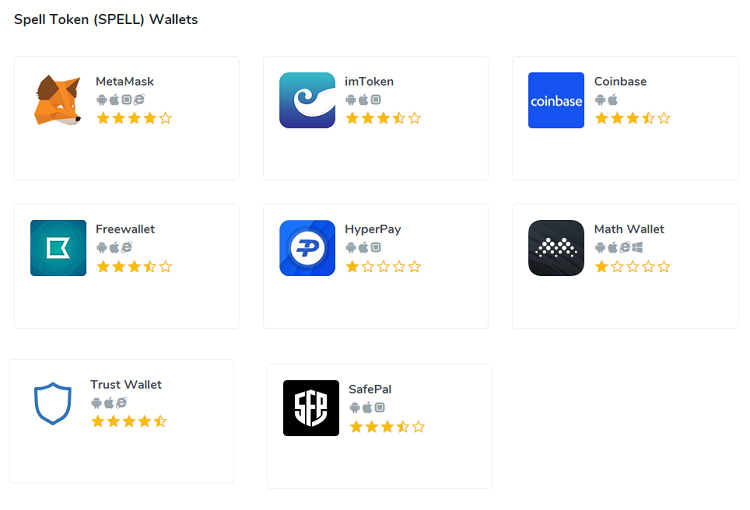Viewport: 750px width, 510px height.
Task: Click the MetaMask fox logo
Action: [x=58, y=100]
